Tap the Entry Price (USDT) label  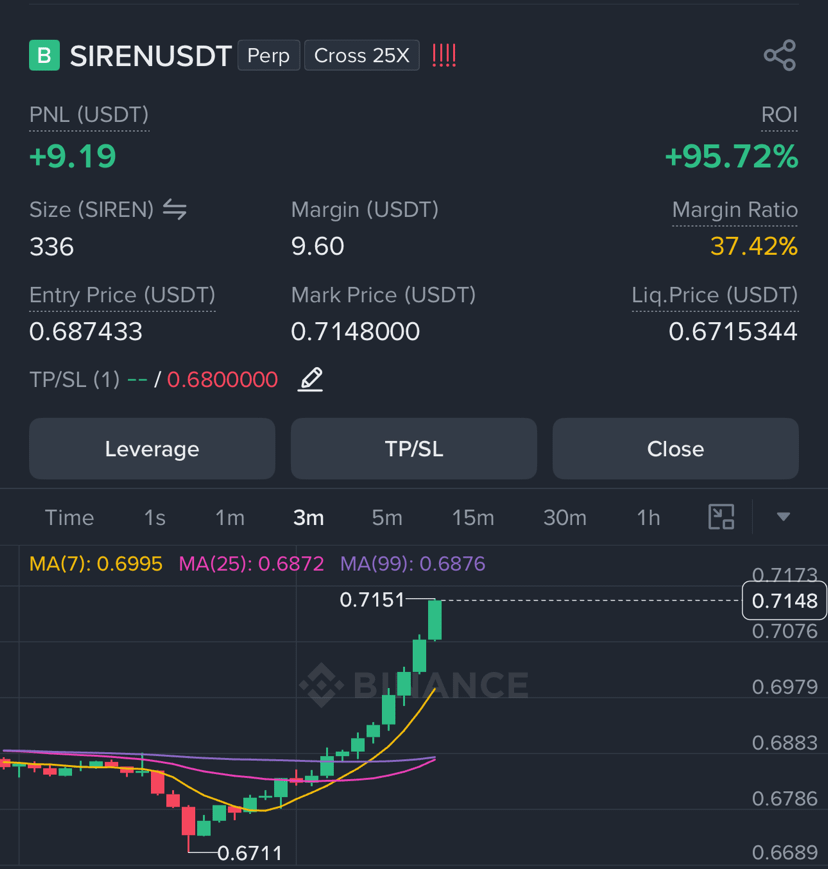coord(122,295)
